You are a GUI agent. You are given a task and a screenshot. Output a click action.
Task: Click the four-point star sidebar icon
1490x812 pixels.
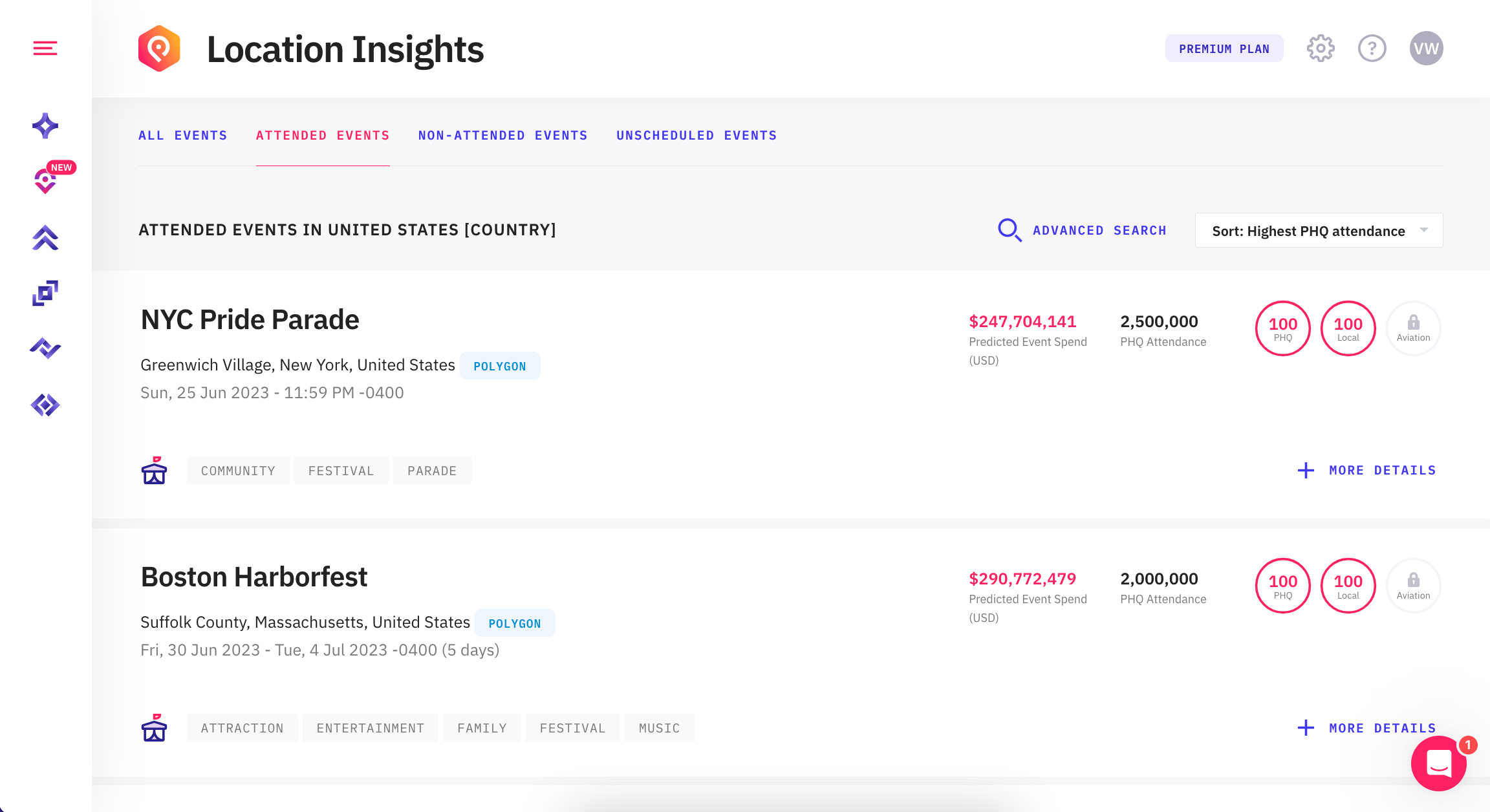tap(45, 125)
